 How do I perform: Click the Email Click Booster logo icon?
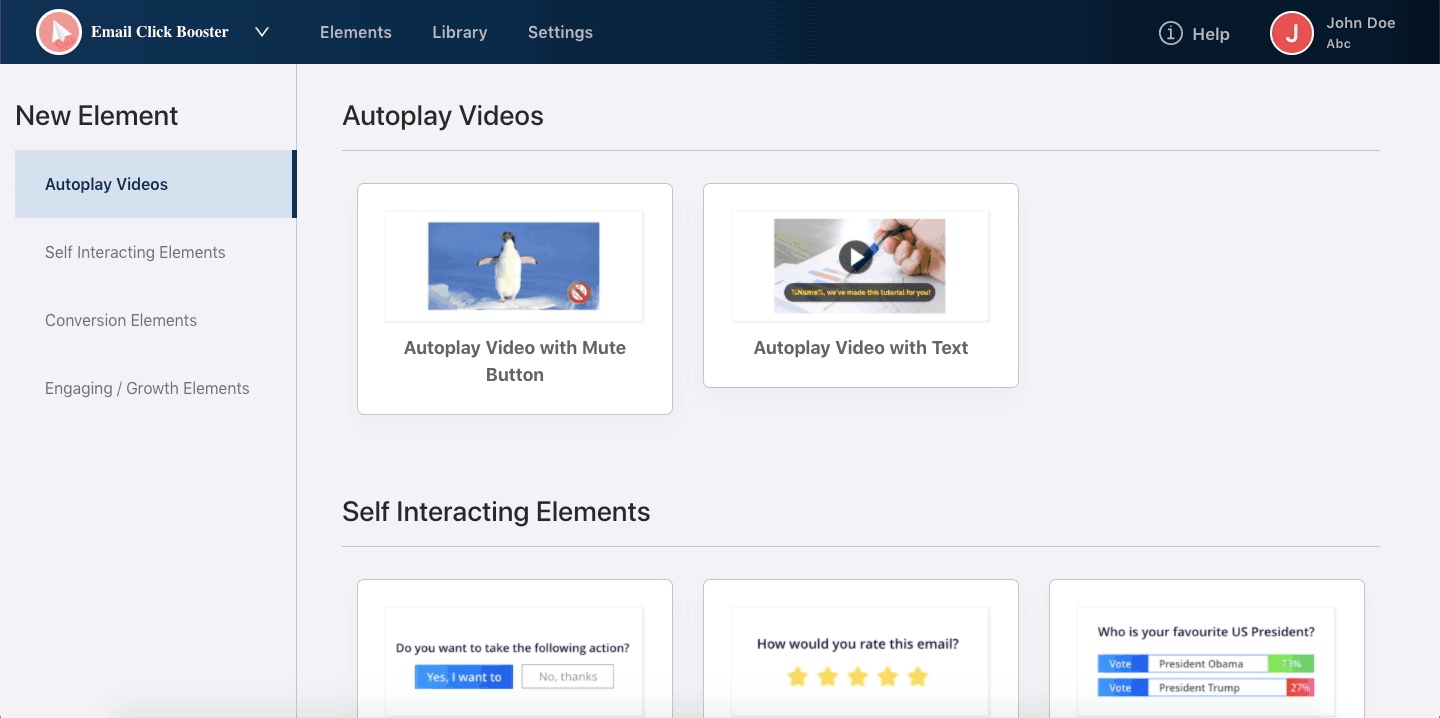58,32
